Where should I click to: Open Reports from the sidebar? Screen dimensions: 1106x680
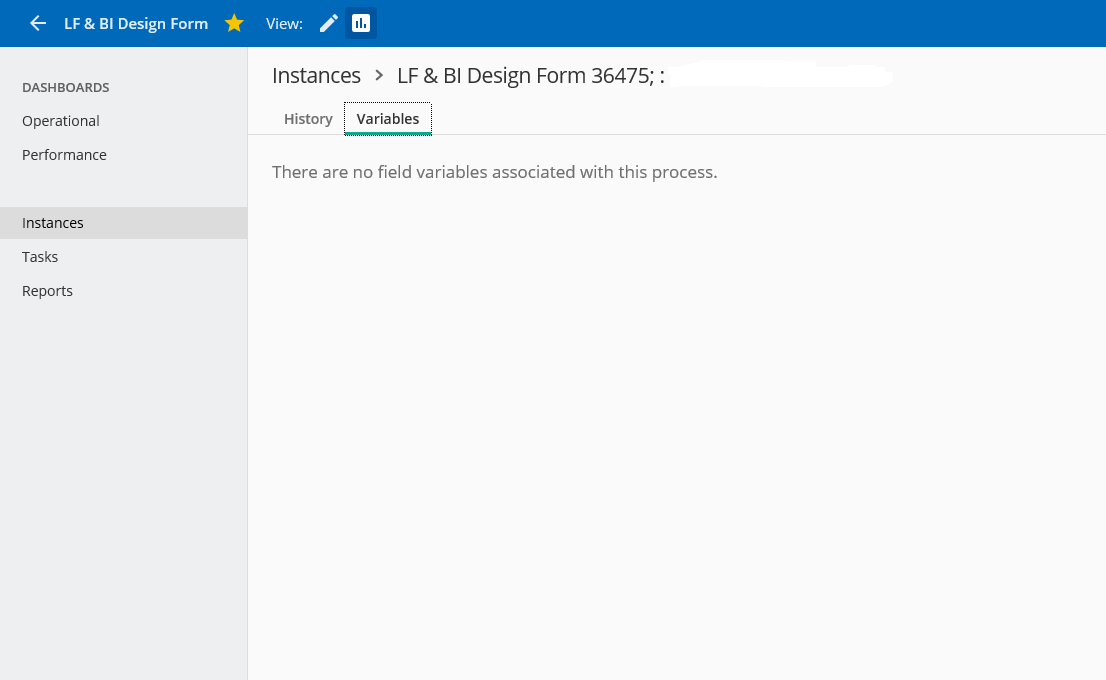tap(47, 291)
